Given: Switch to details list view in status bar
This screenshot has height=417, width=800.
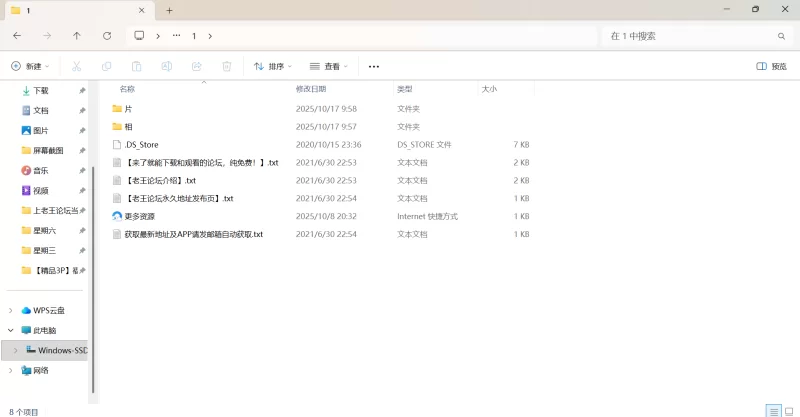Looking at the screenshot, I should [x=772, y=410].
